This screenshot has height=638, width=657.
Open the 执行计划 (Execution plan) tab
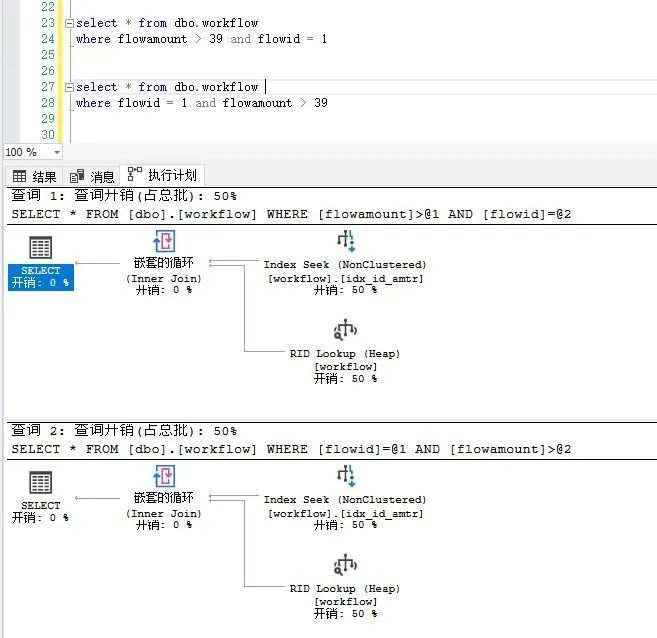[x=162, y=176]
